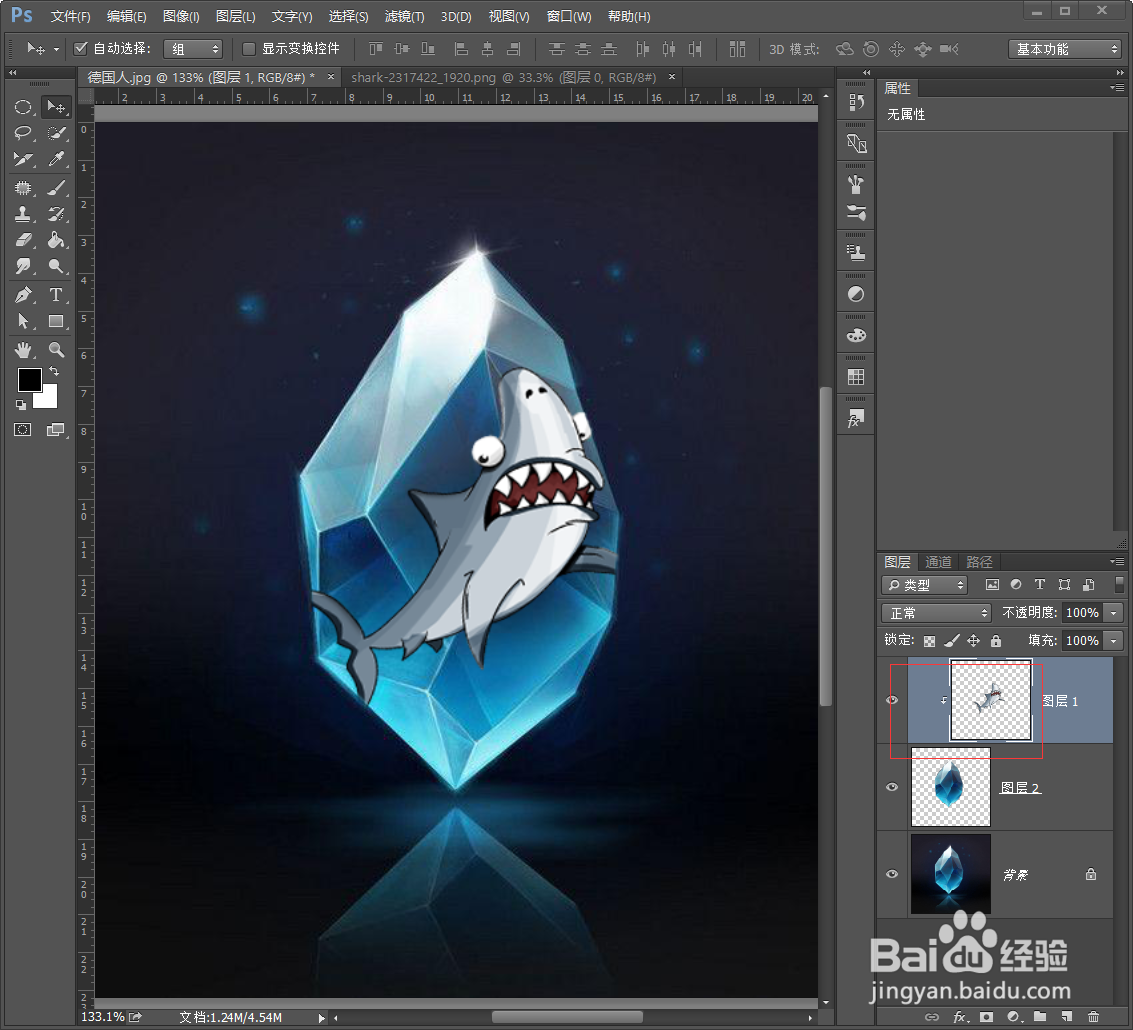1133x1030 pixels.
Task: Select the Path Selection tool
Action: 23,321
